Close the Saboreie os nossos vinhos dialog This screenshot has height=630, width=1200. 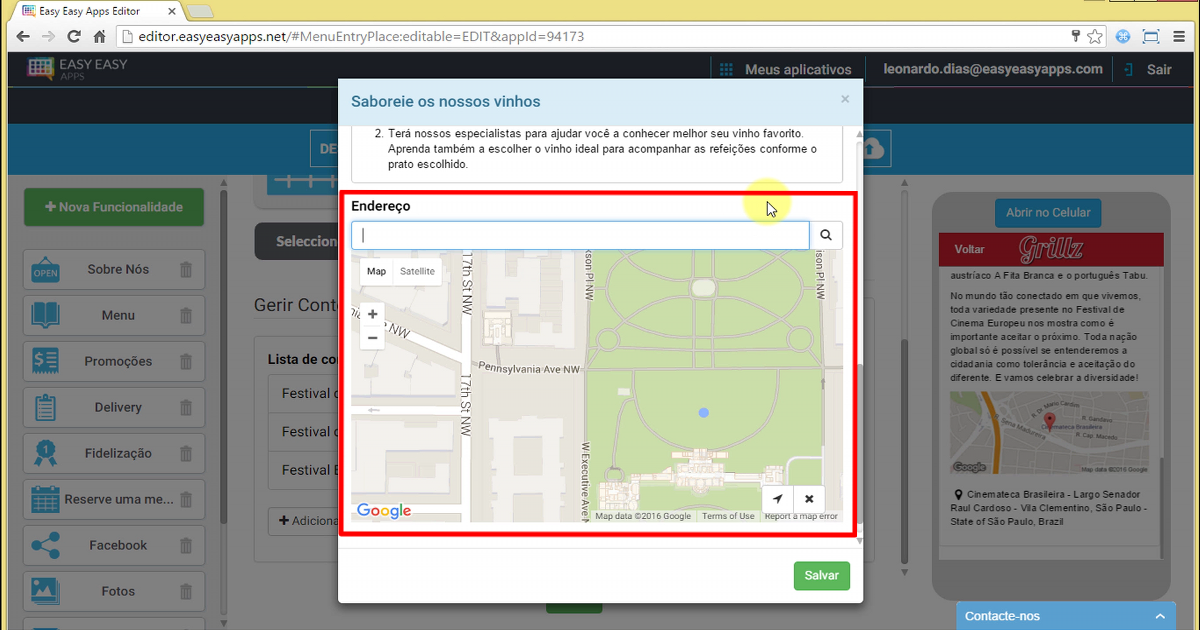tap(845, 99)
